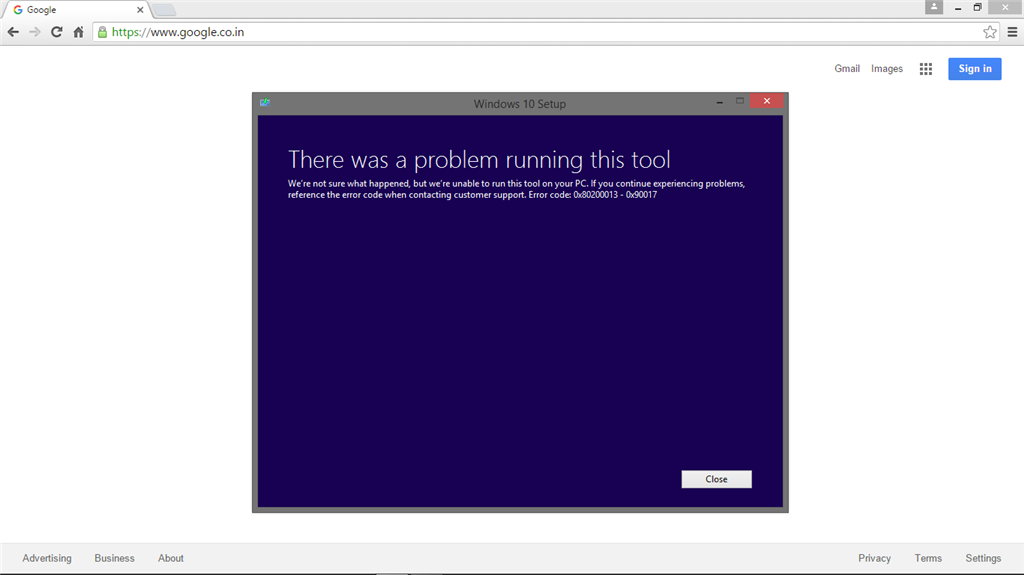The image size is (1024, 575).
Task: Focus the address bar with google.co.in
Action: (545, 32)
